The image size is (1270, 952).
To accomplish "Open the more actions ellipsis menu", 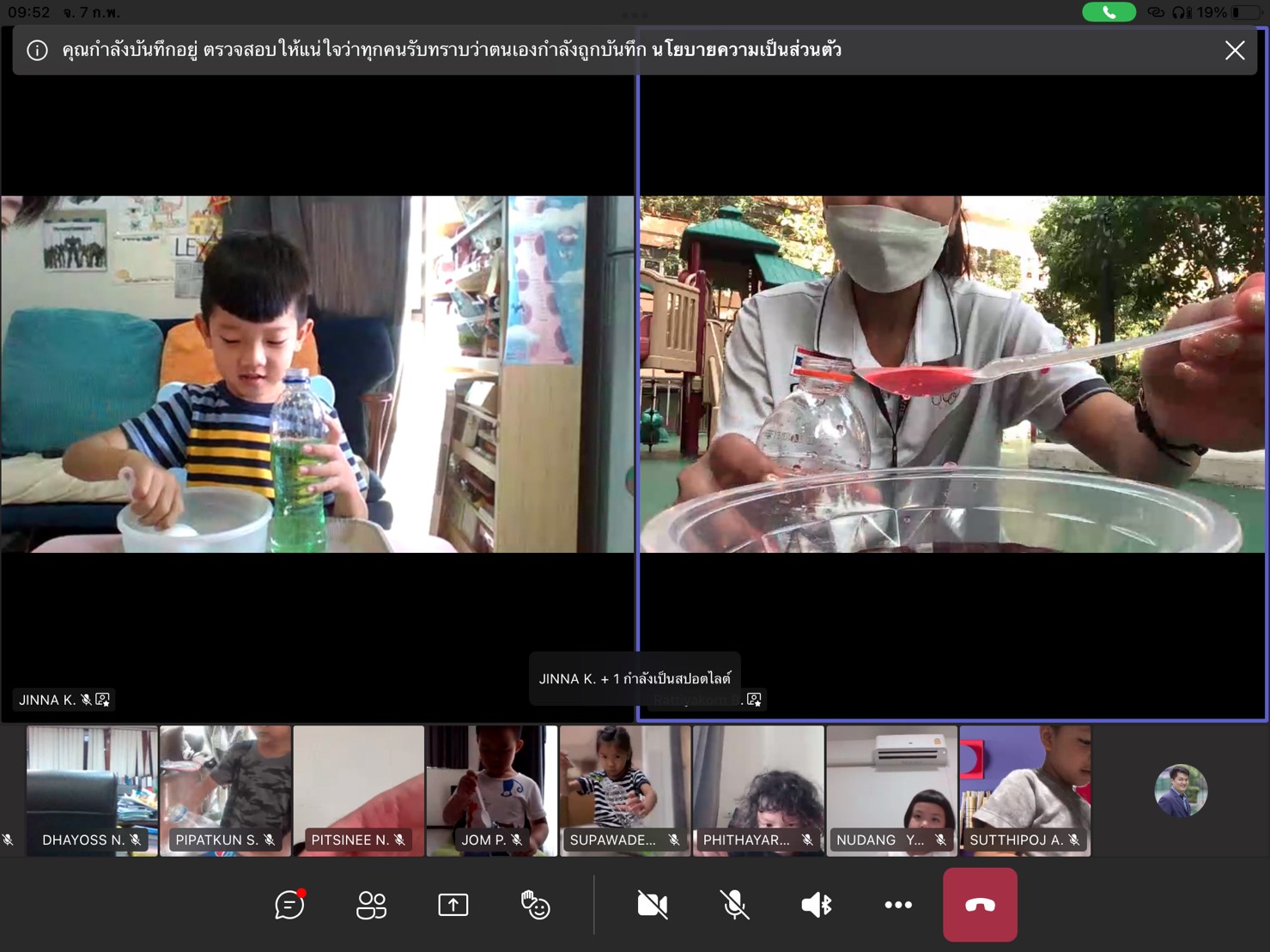I will [898, 905].
